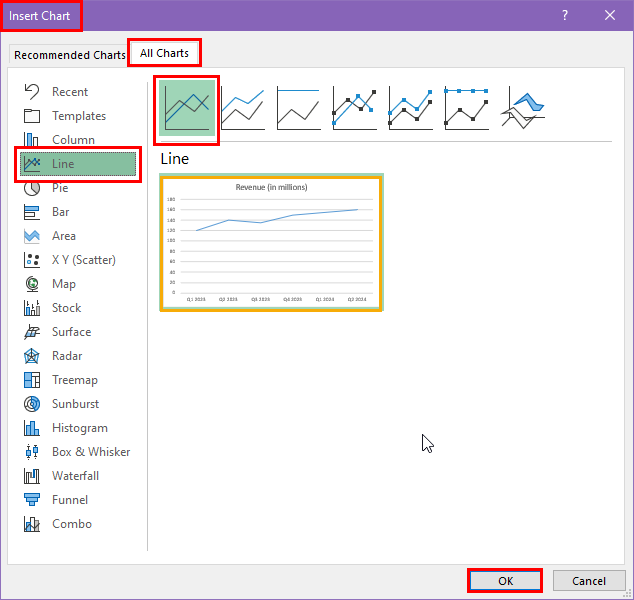Click the Area chart category icon

pyautogui.click(x=32, y=236)
